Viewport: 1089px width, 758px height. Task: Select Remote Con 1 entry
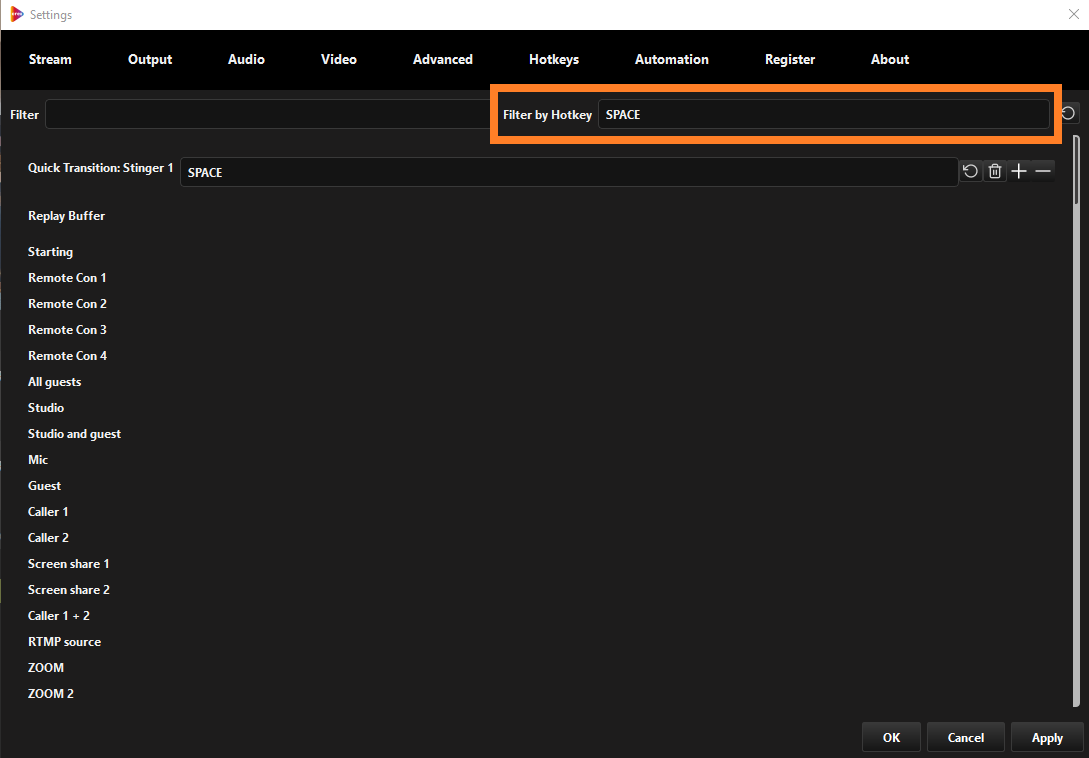click(x=67, y=277)
